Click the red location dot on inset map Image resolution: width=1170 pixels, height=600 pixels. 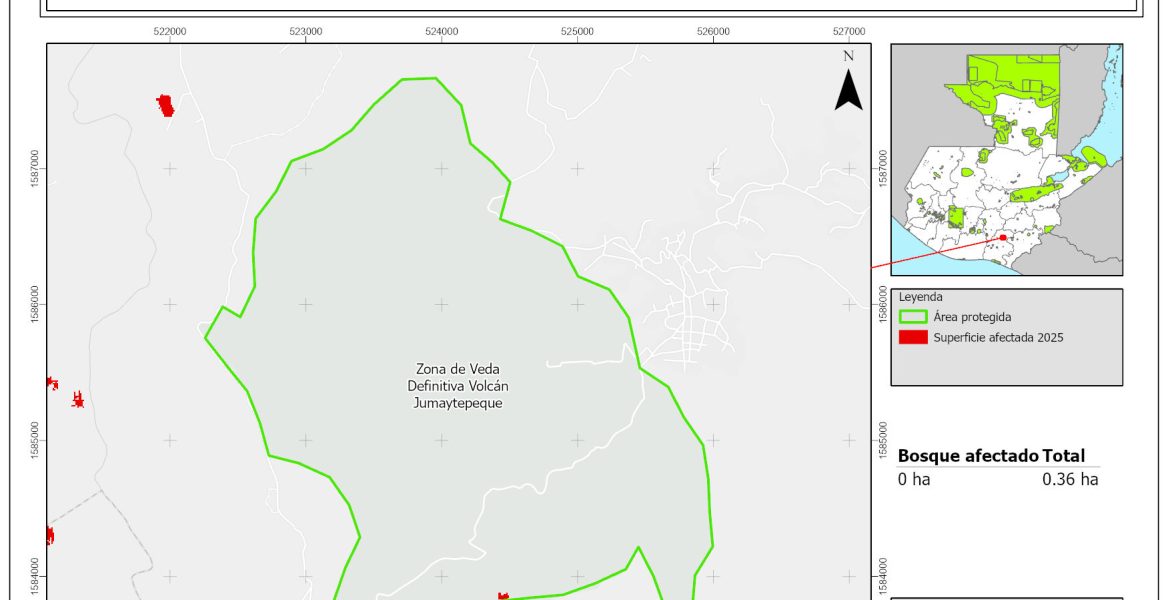[1003, 238]
